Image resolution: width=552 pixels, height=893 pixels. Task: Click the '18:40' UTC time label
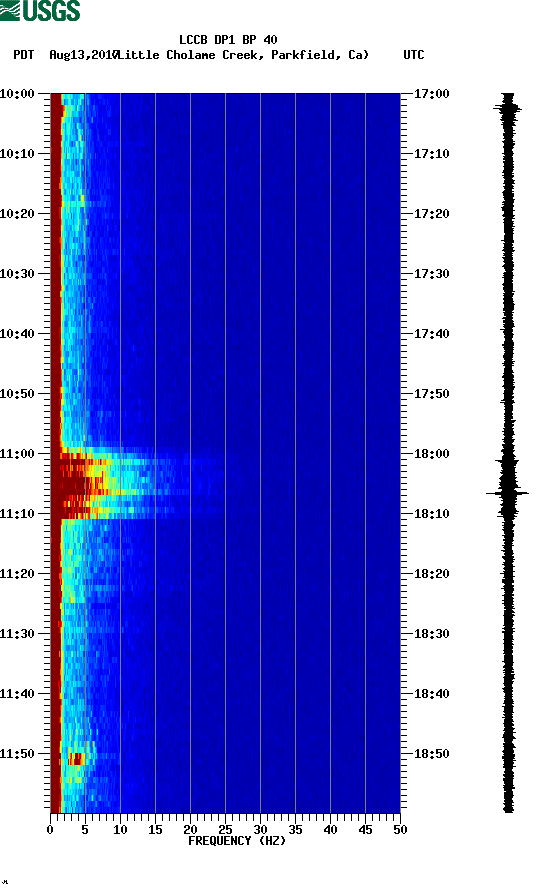[x=432, y=694]
